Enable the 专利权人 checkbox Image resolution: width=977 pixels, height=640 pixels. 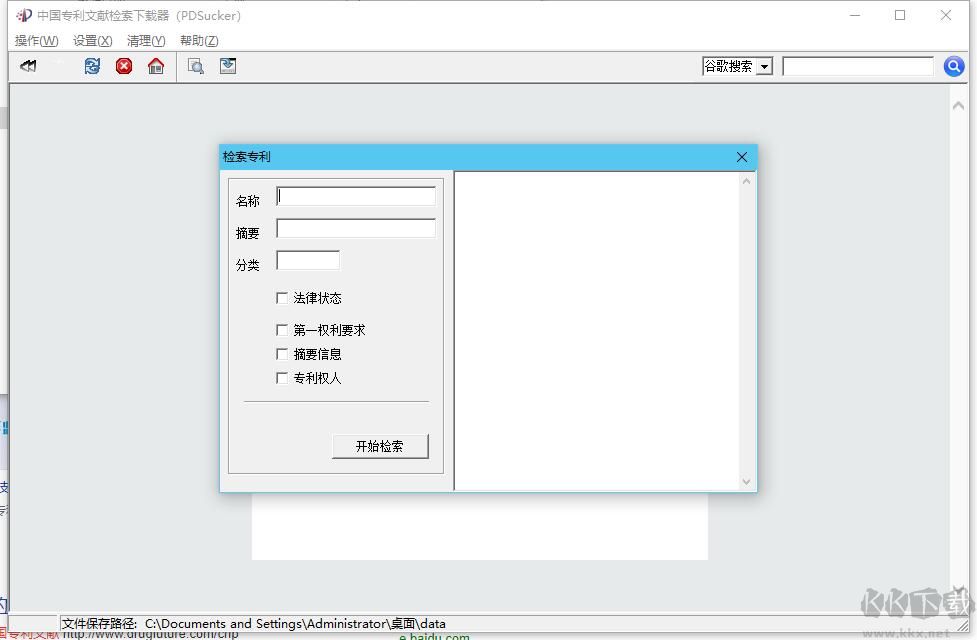click(x=282, y=378)
